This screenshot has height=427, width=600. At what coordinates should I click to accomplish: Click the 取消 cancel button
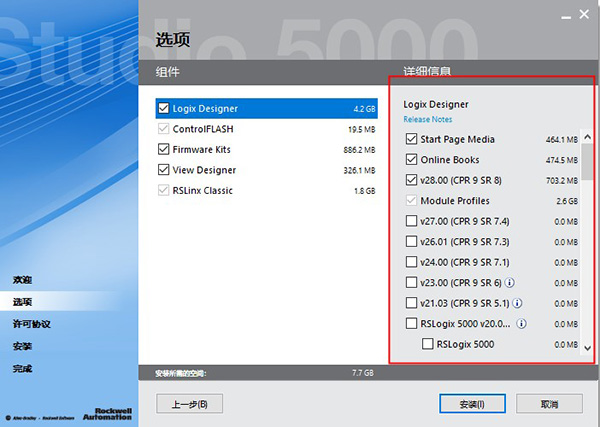click(x=549, y=404)
